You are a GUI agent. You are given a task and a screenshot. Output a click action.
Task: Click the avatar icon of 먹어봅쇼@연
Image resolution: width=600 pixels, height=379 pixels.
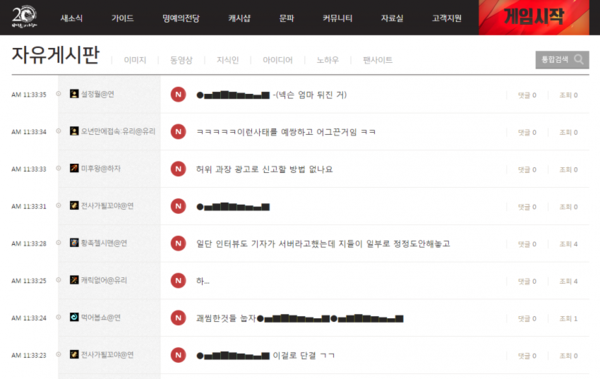pos(74,317)
